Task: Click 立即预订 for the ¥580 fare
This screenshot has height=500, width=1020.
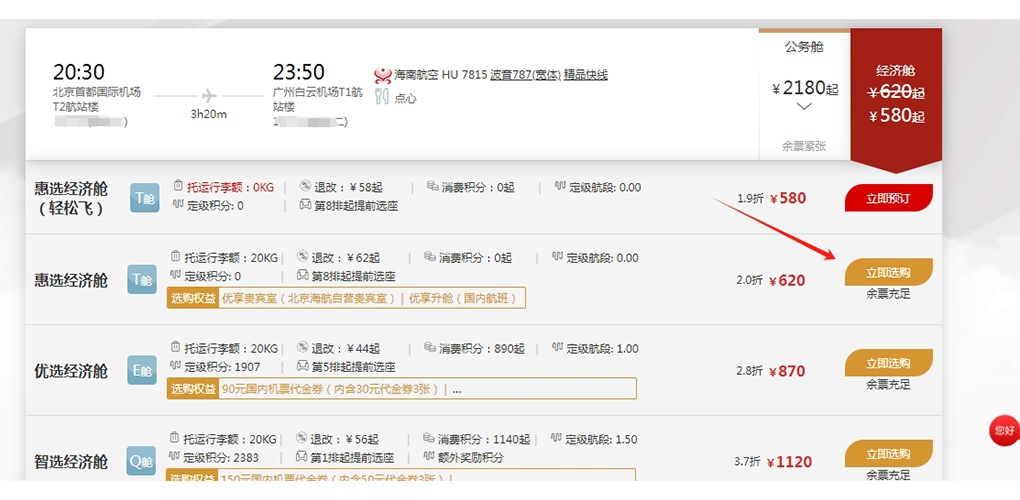Action: [x=889, y=198]
